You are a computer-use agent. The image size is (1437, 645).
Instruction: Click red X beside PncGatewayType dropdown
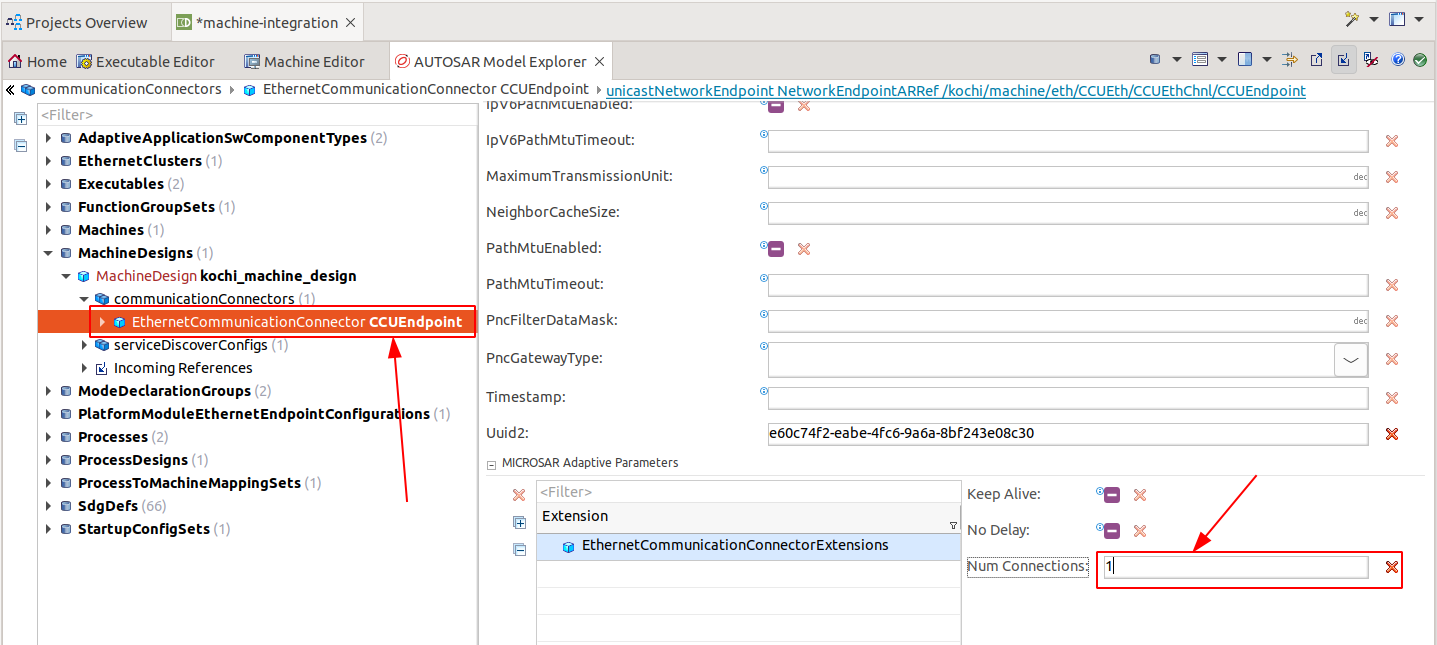click(x=1391, y=359)
